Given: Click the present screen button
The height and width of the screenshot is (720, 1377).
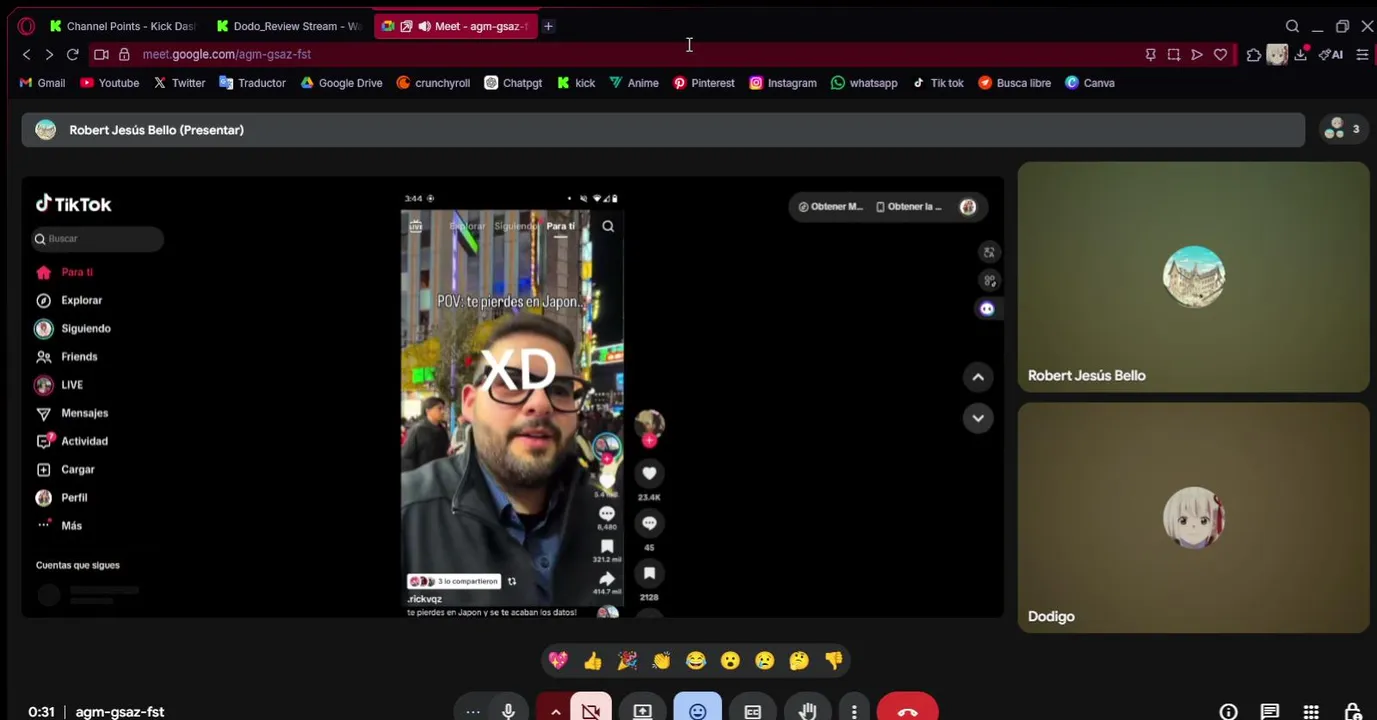Looking at the screenshot, I should (642, 711).
